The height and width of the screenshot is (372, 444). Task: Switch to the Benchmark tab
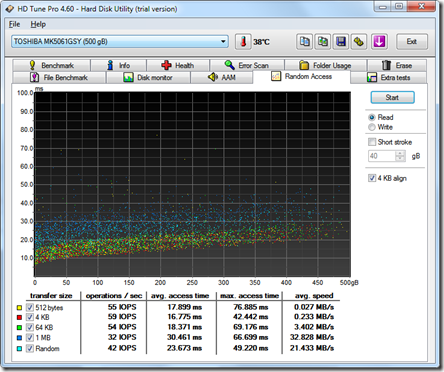pos(51,65)
